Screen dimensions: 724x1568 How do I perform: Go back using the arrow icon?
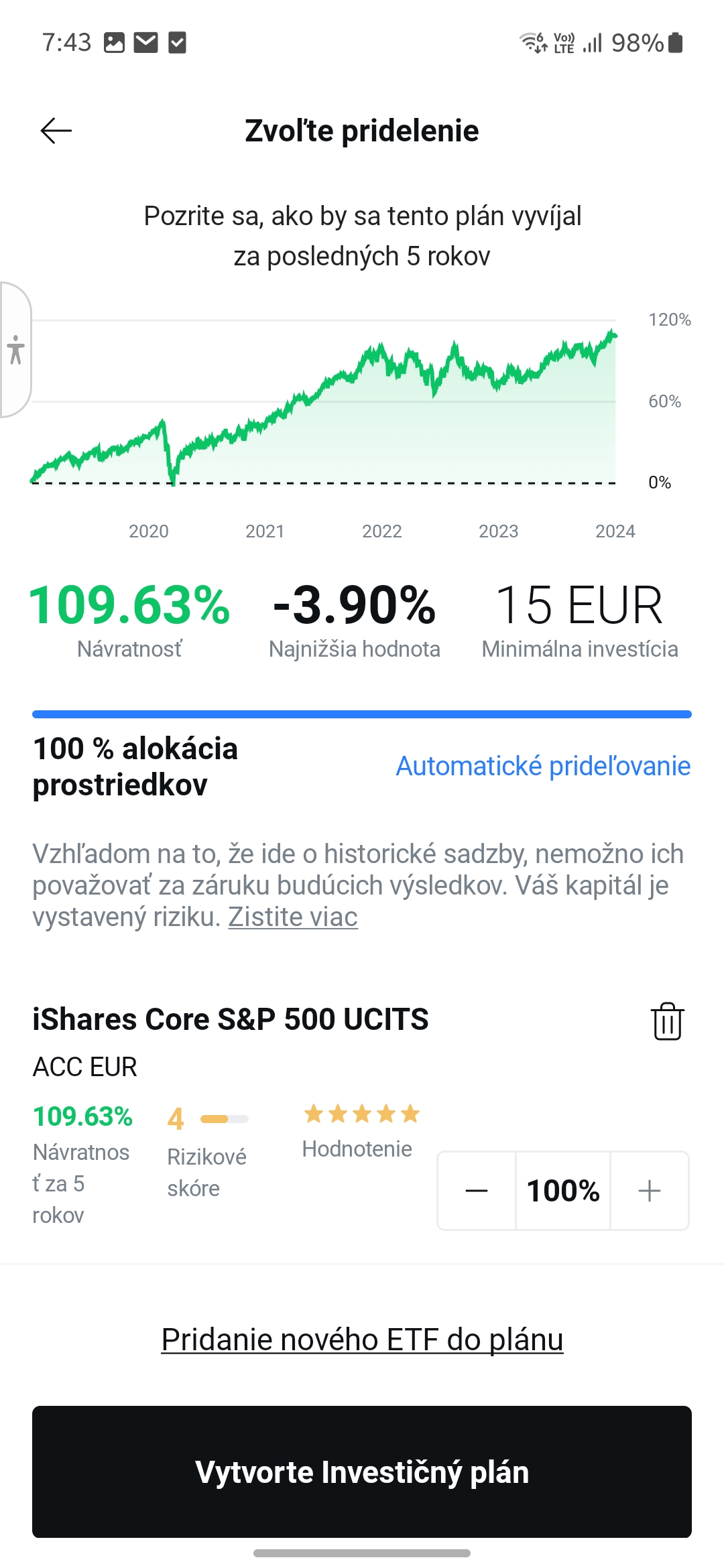coord(56,131)
